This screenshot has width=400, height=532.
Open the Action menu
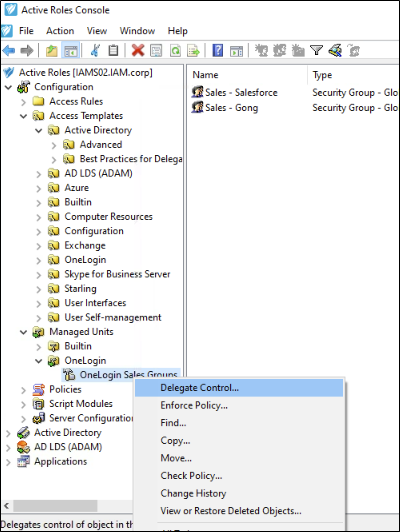pyautogui.click(x=60, y=31)
